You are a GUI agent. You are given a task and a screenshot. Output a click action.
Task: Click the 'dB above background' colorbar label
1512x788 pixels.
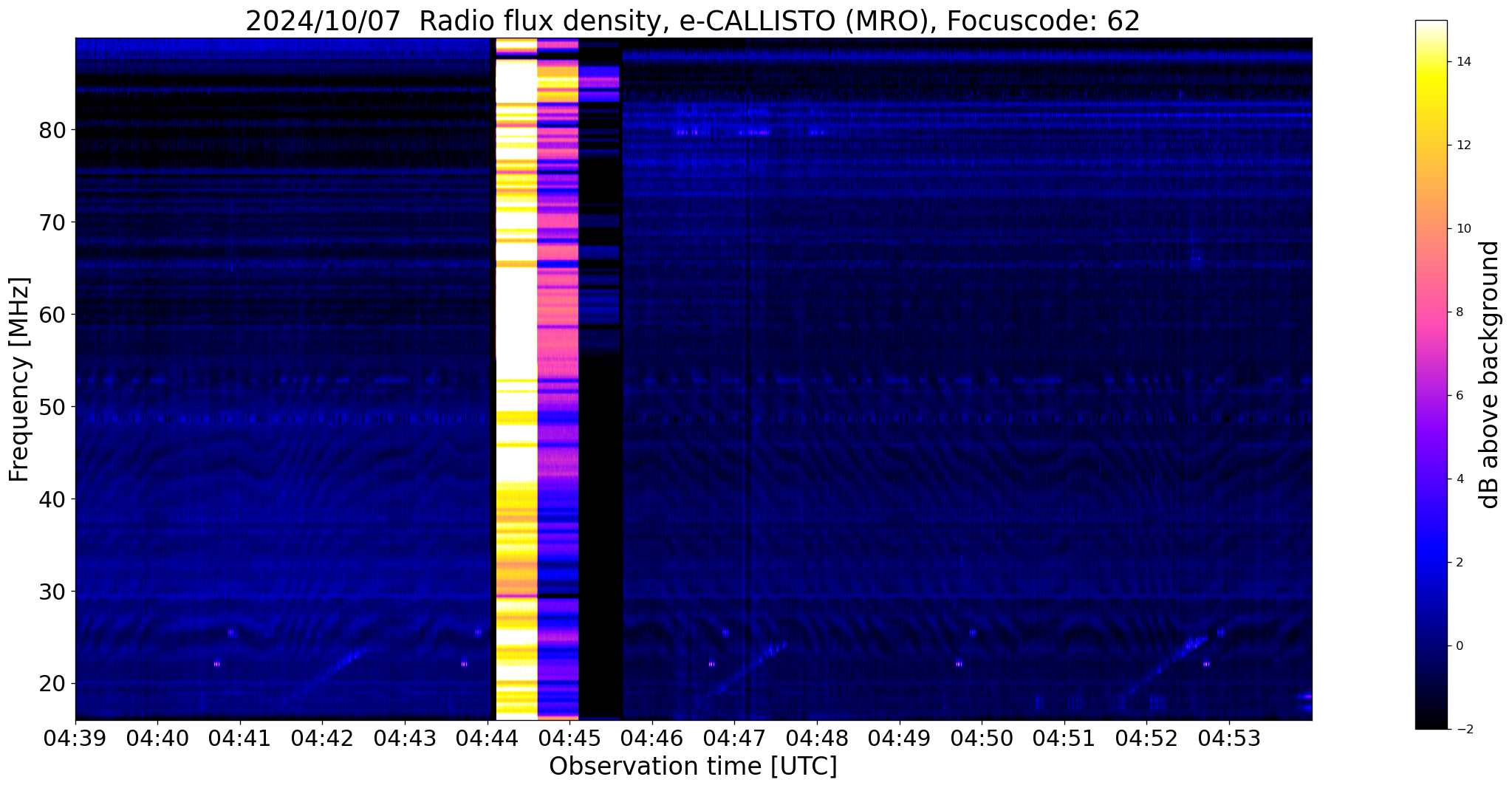point(1489,374)
